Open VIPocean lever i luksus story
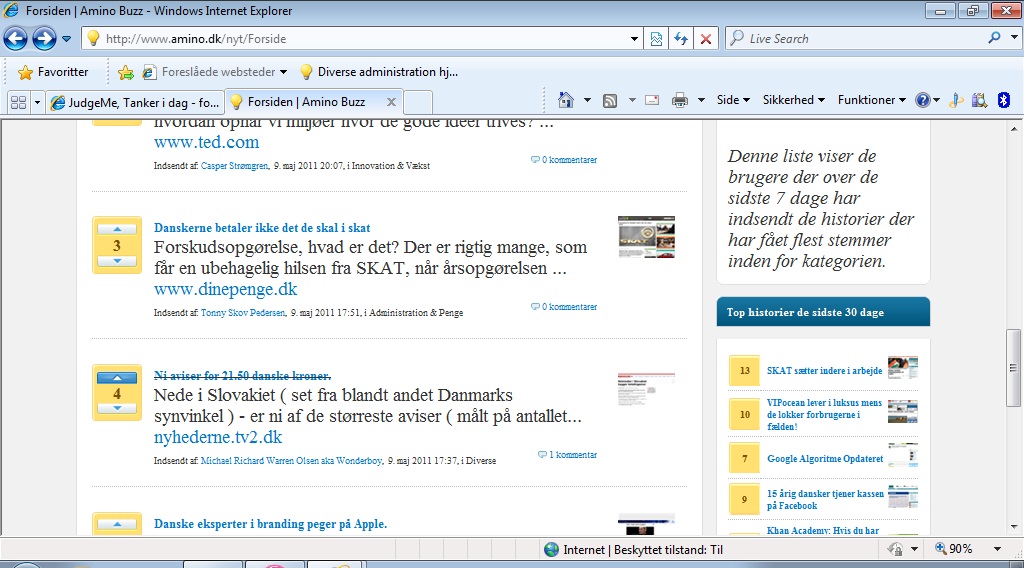The height and width of the screenshot is (568, 1024). [824, 415]
